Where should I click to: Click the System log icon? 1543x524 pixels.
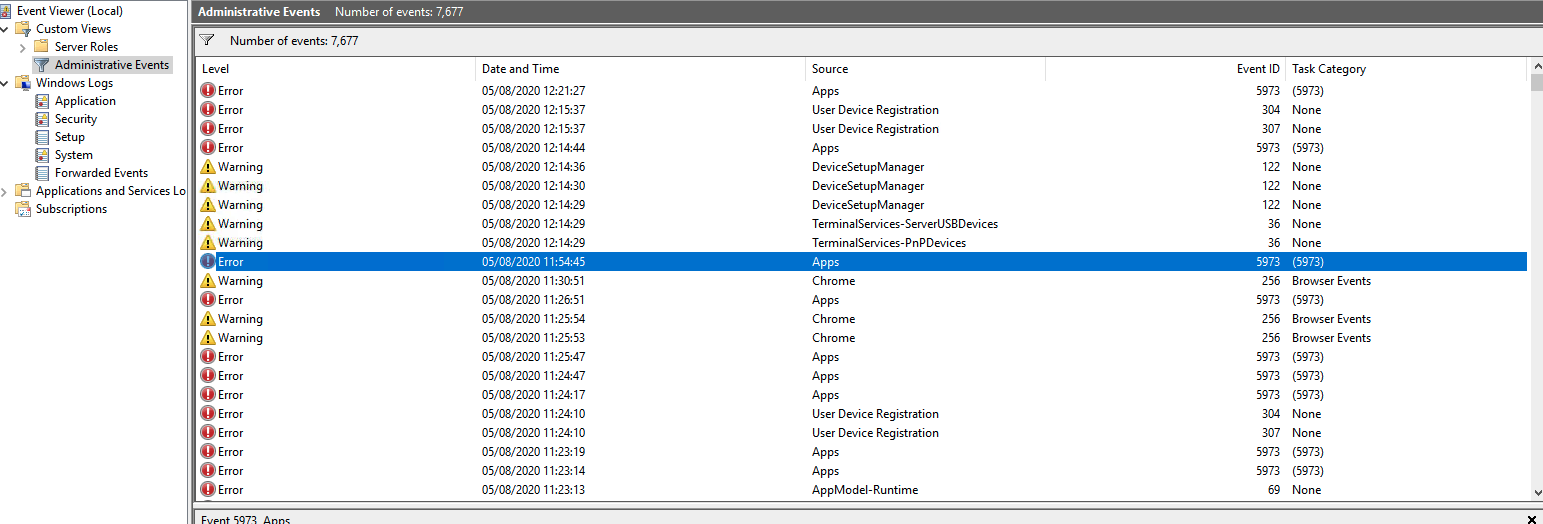42,155
